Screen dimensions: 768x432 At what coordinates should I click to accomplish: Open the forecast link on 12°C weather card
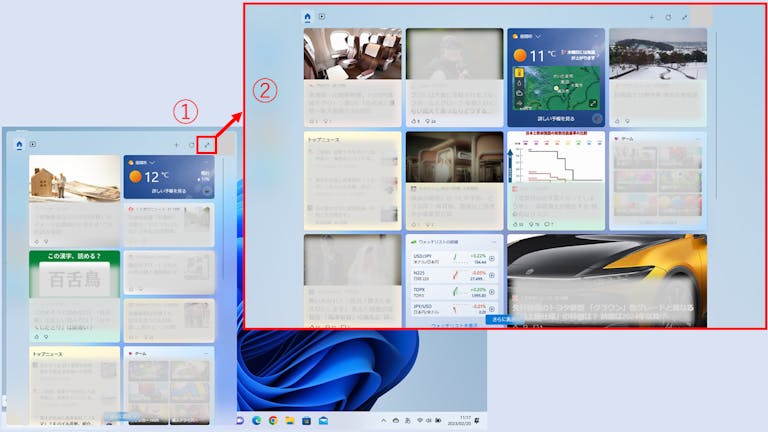pos(168,191)
